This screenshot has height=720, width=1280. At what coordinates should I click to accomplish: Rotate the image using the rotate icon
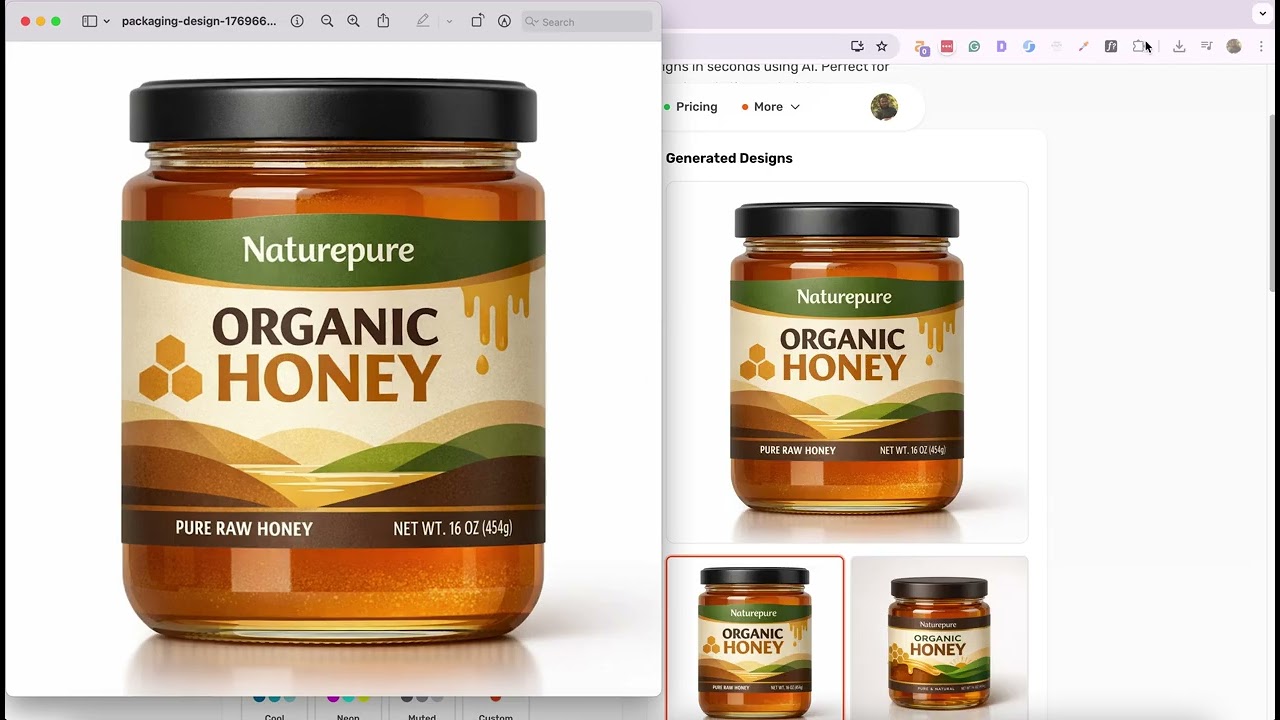pyautogui.click(x=477, y=21)
